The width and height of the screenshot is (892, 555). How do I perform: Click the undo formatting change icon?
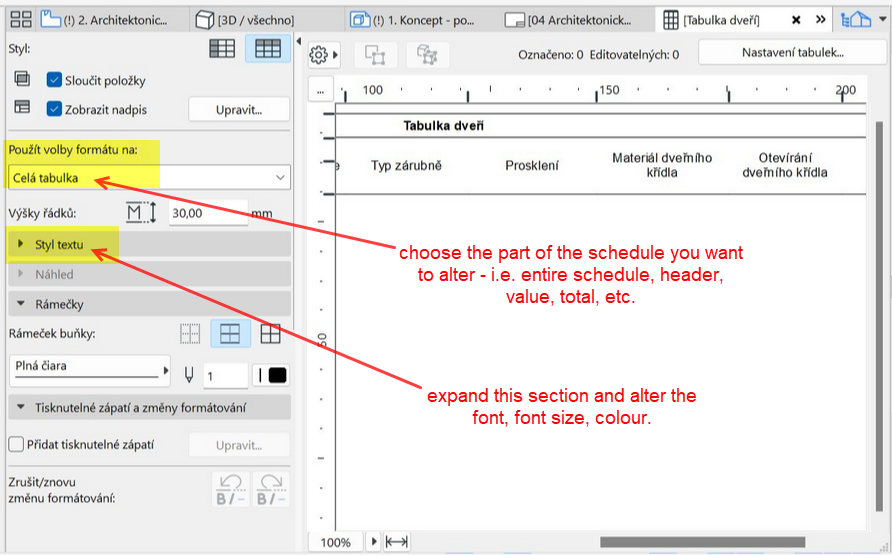(x=230, y=490)
